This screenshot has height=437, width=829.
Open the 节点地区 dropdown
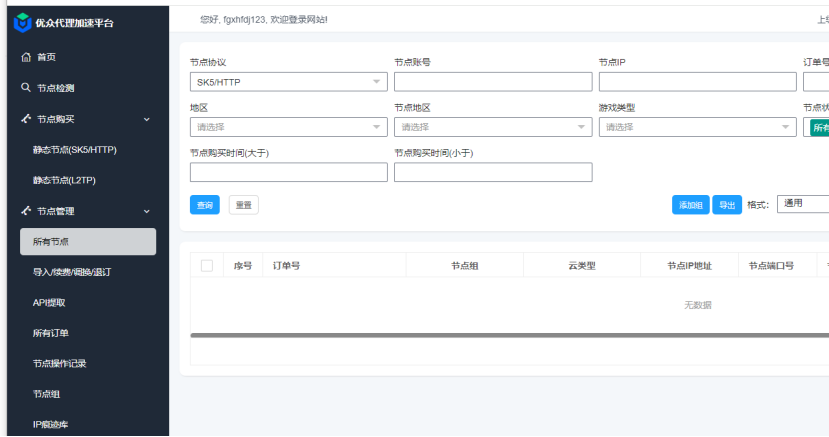point(492,127)
